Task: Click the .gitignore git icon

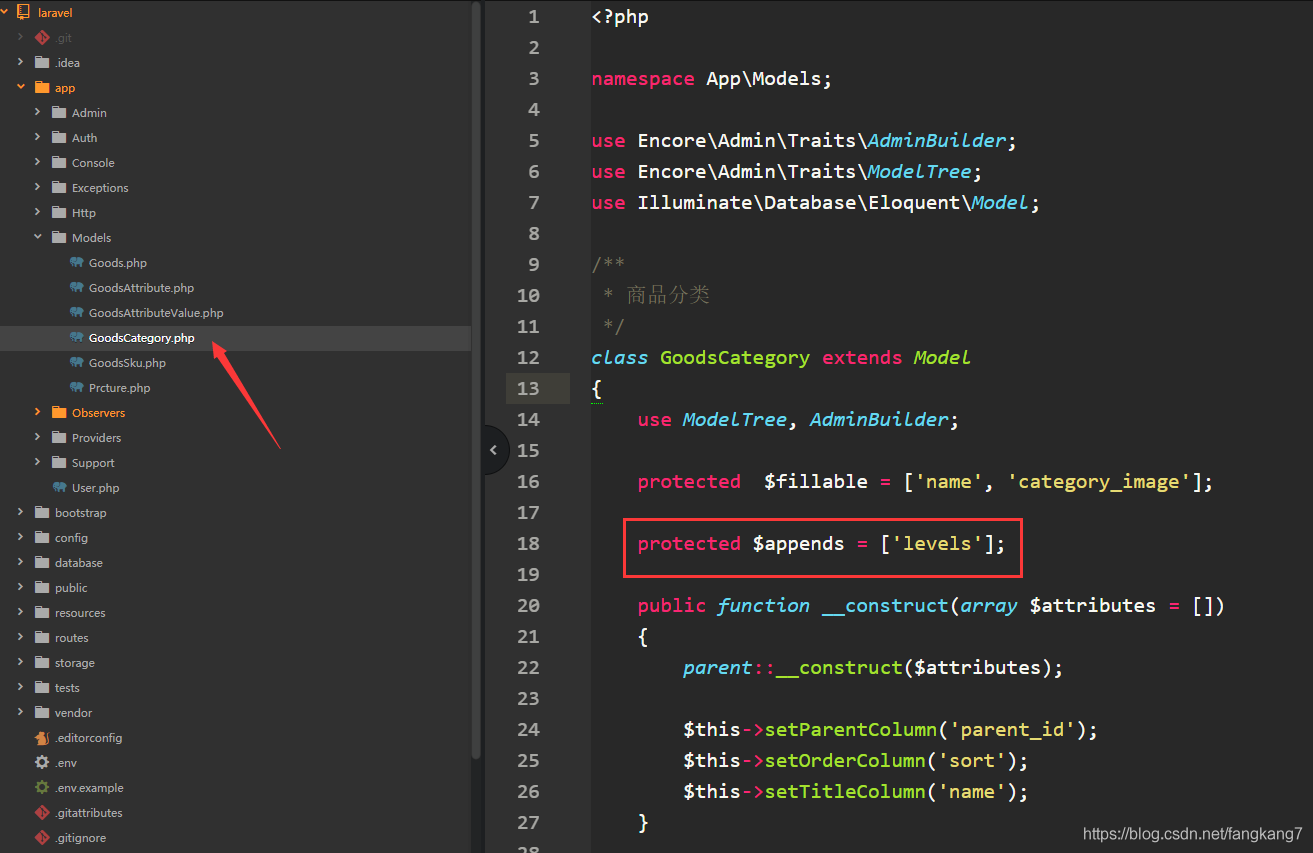Action: pos(42,838)
